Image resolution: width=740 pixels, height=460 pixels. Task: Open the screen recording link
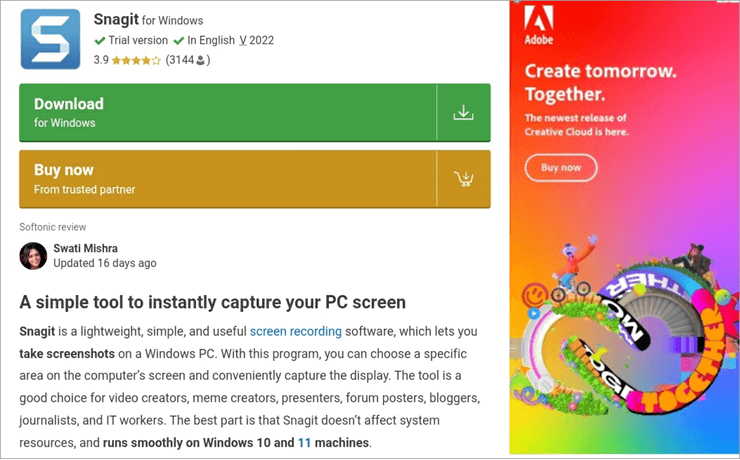(296, 331)
